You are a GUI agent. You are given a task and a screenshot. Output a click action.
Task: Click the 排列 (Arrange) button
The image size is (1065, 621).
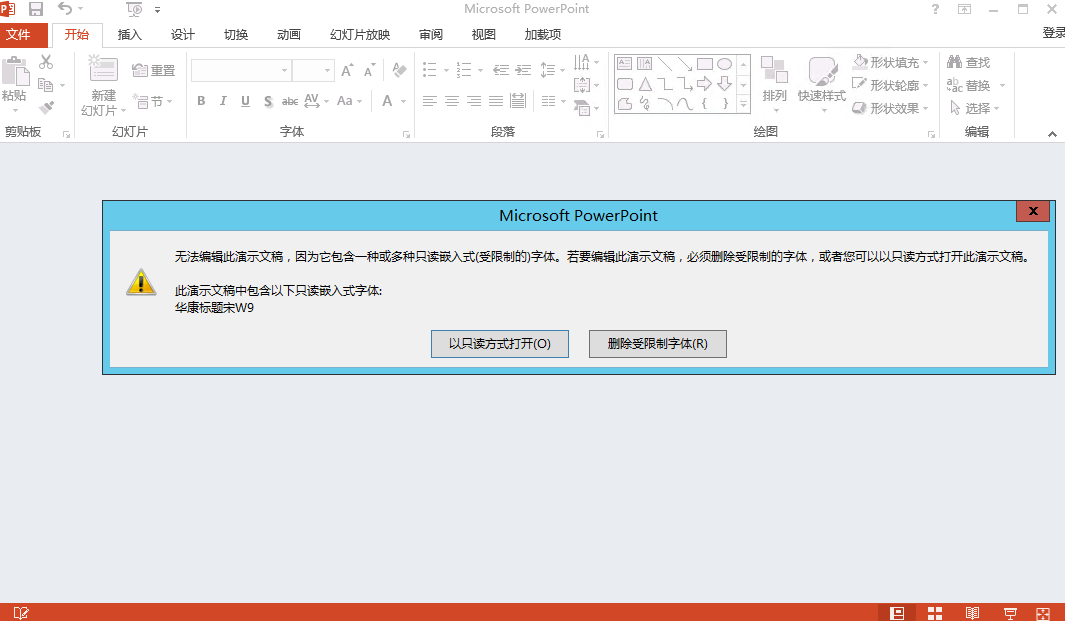(x=774, y=83)
